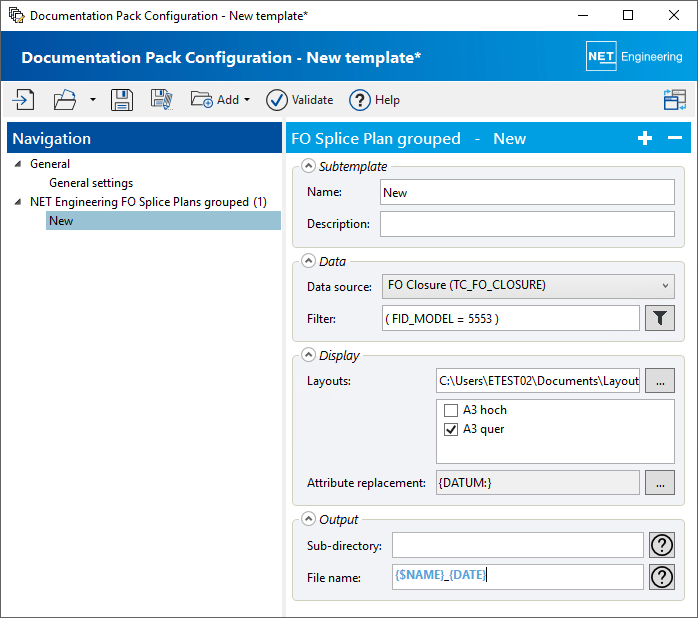Click the Validate button
Image resolution: width=698 pixels, height=618 pixels.
pos(300,99)
